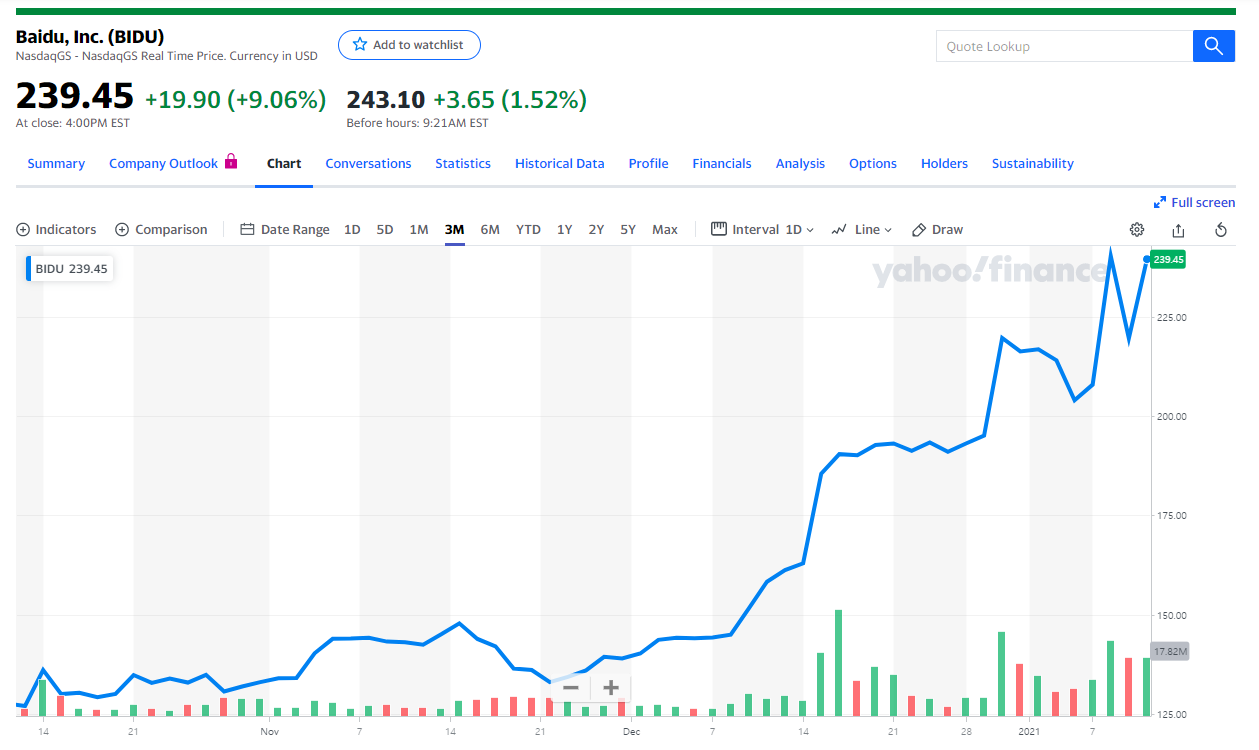Click the active Chart tab
The width and height of the screenshot is (1259, 750).
[x=284, y=164]
